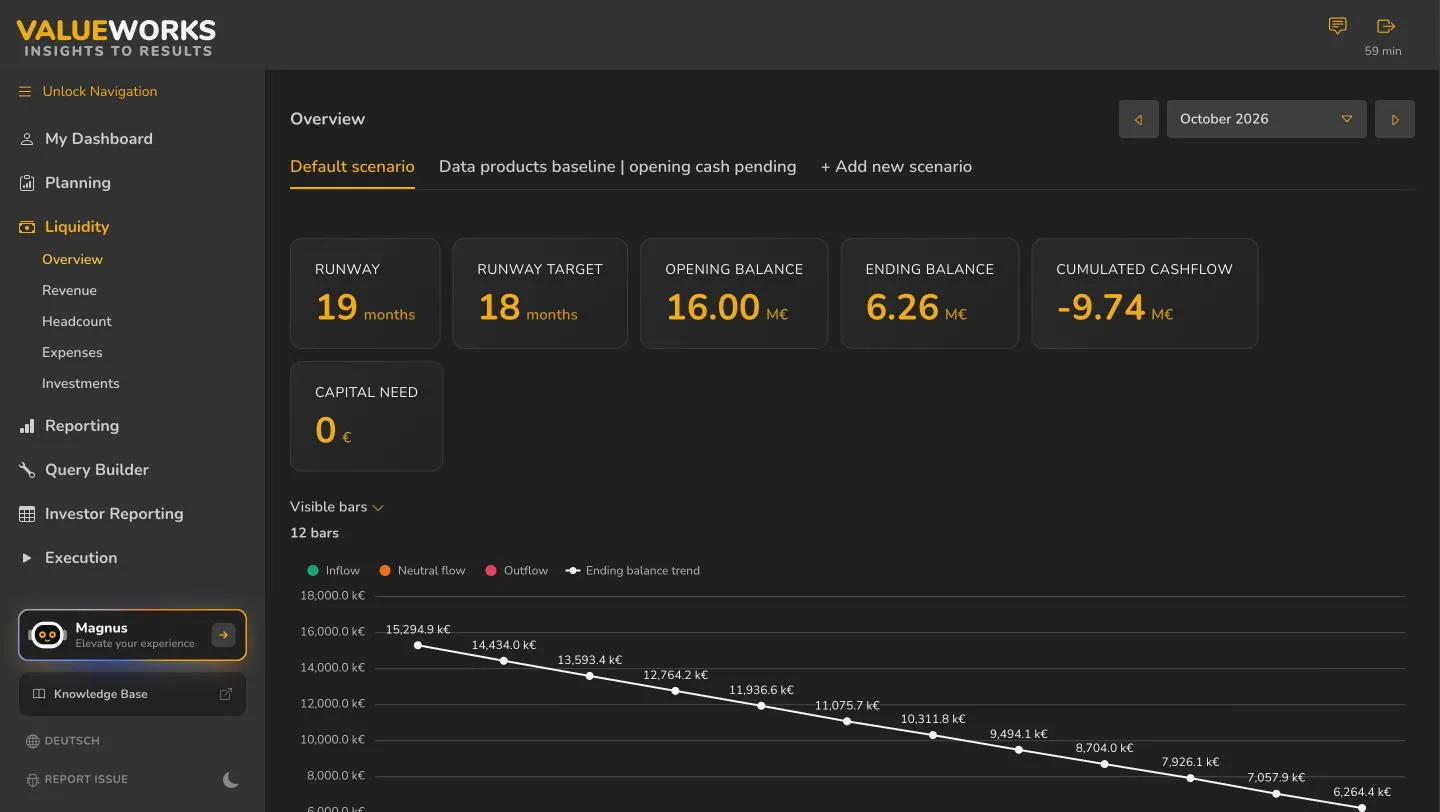
Task: Toggle dark mode with moon icon
Action: (231, 780)
